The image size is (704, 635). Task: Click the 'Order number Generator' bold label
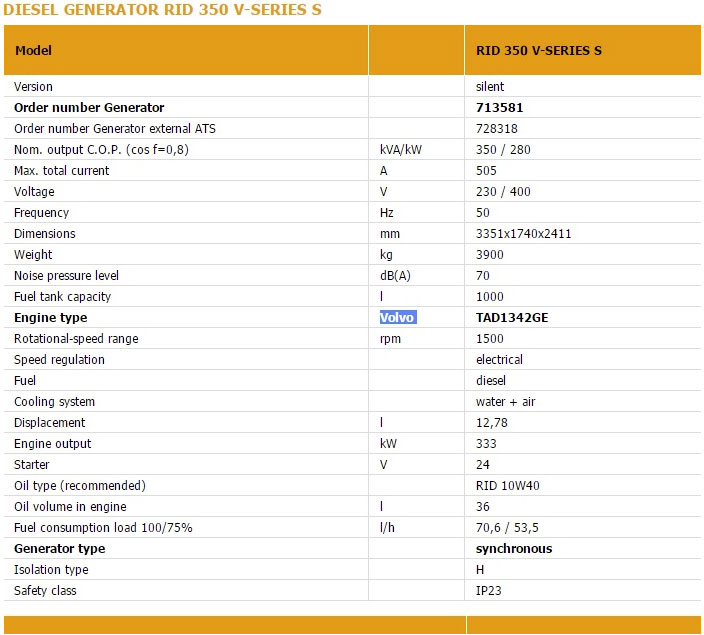coord(89,108)
